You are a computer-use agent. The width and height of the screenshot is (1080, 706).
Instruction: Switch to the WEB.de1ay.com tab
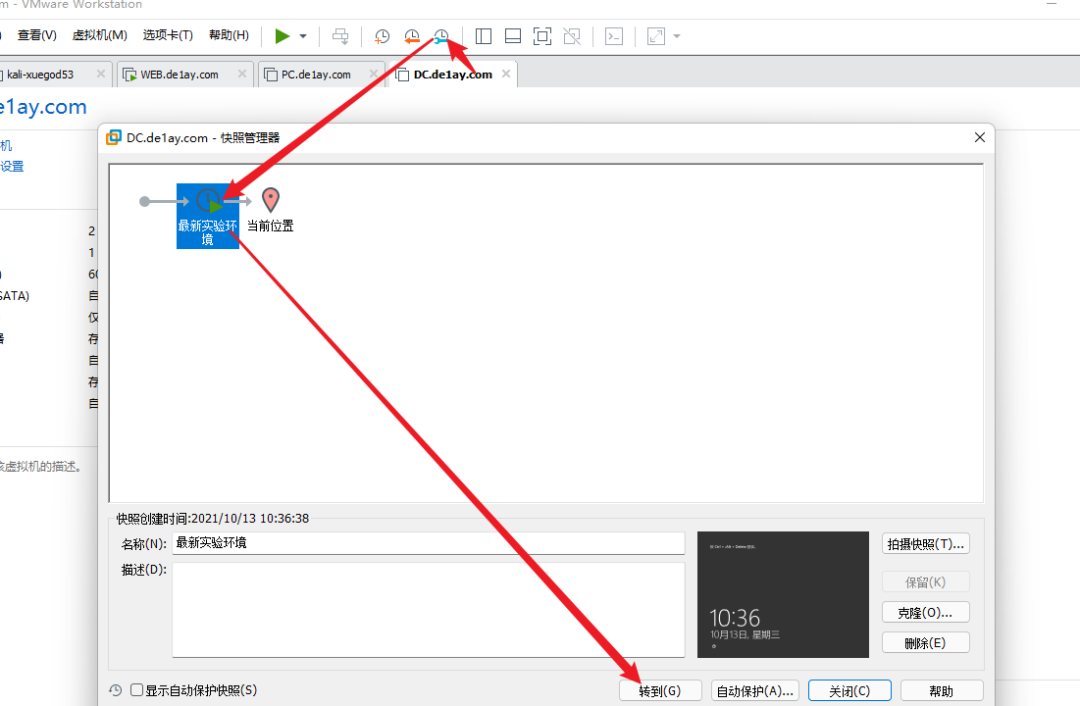(179, 74)
